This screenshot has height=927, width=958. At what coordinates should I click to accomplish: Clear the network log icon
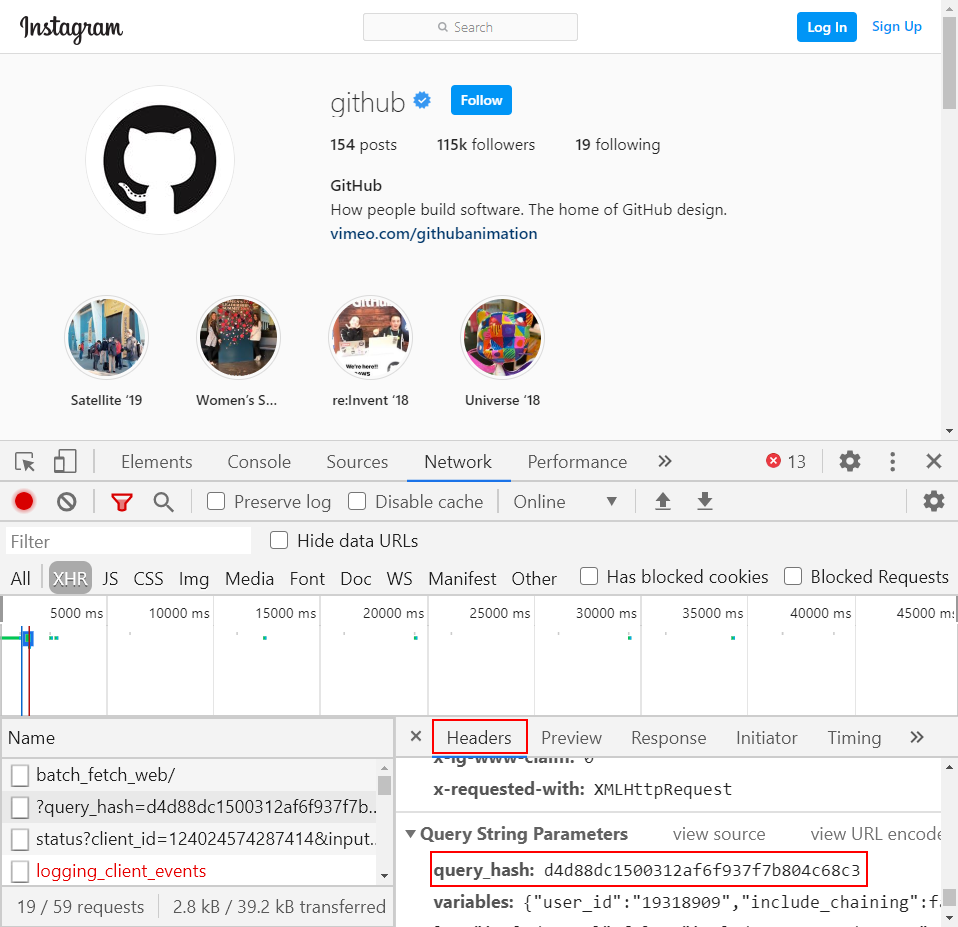click(x=67, y=502)
